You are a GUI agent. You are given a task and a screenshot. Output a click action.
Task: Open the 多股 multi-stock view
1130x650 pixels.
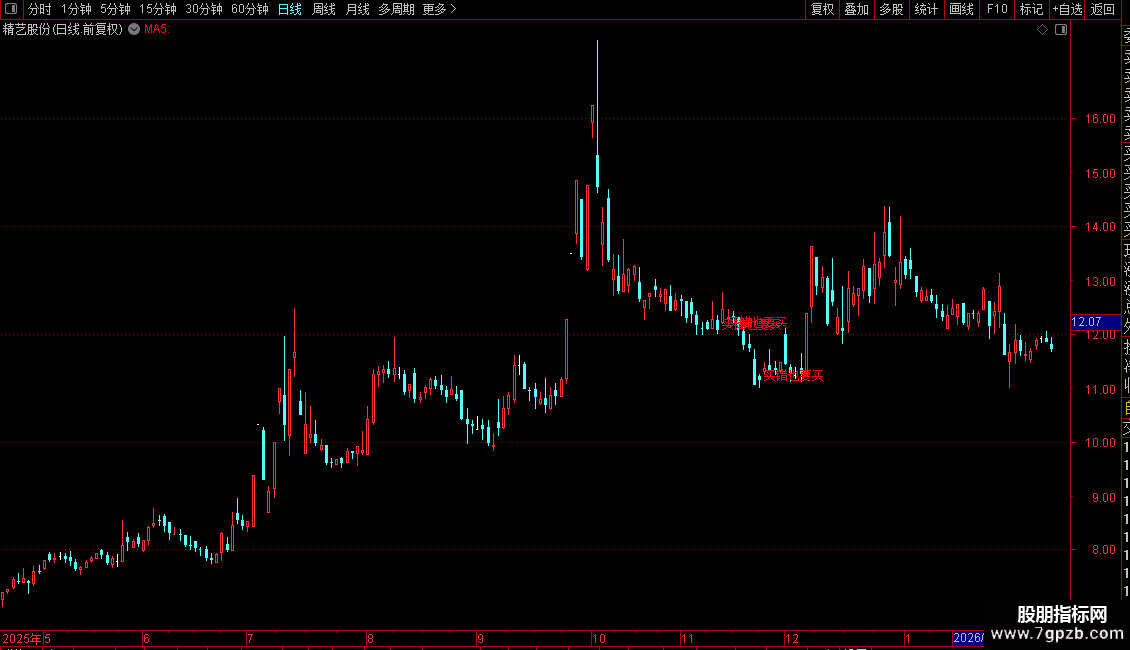(x=891, y=9)
